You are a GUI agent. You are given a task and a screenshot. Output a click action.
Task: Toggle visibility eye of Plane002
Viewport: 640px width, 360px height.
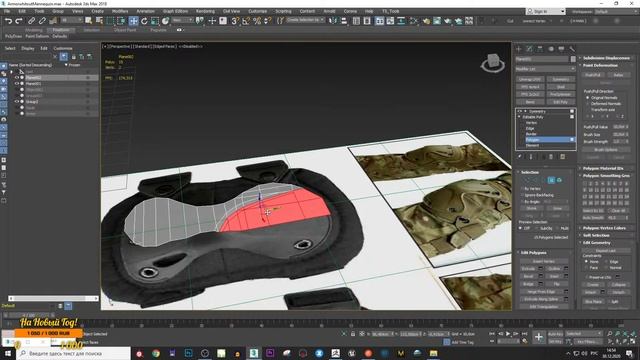[17, 78]
